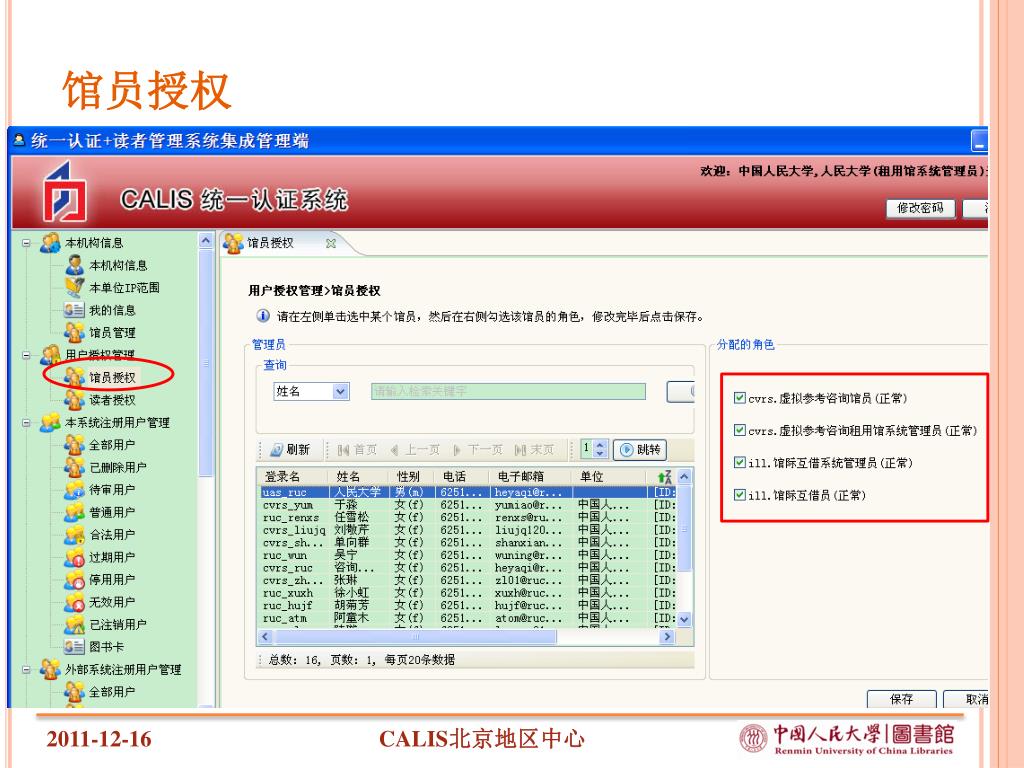This screenshot has height=768, width=1024.
Task: Click the search keyword input field
Action: coord(508,391)
